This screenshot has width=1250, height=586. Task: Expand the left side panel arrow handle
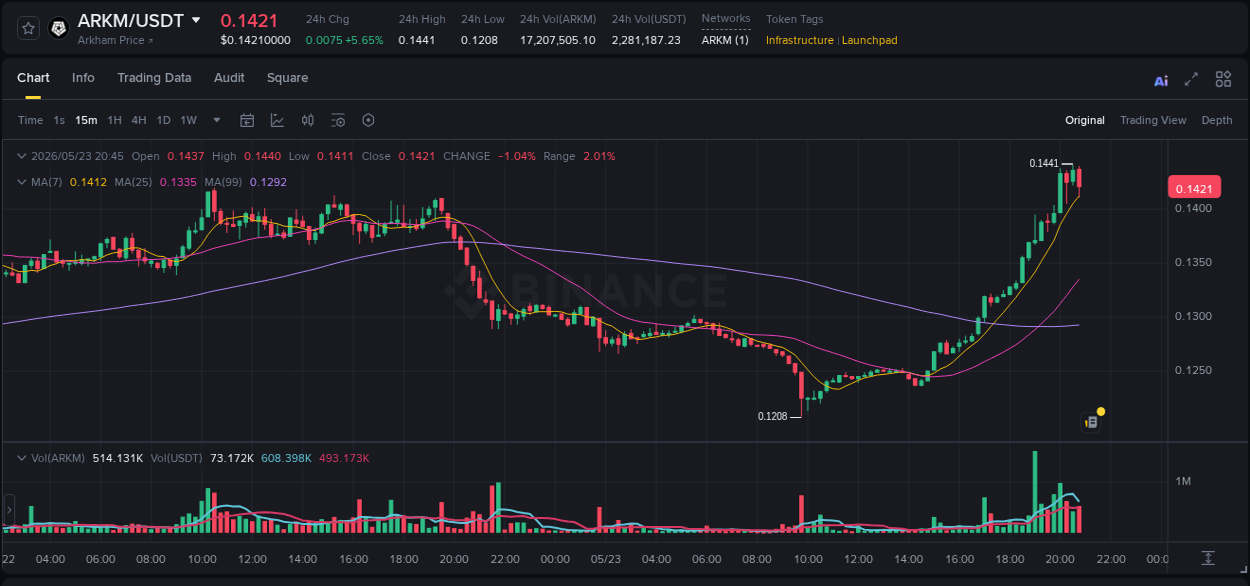point(7,509)
